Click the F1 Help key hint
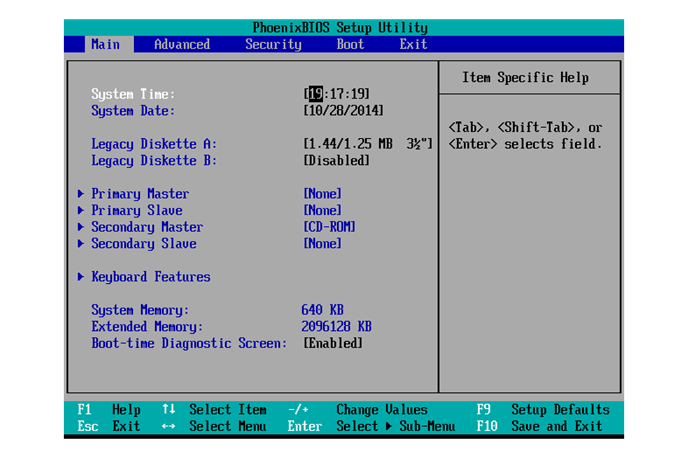 (109, 409)
